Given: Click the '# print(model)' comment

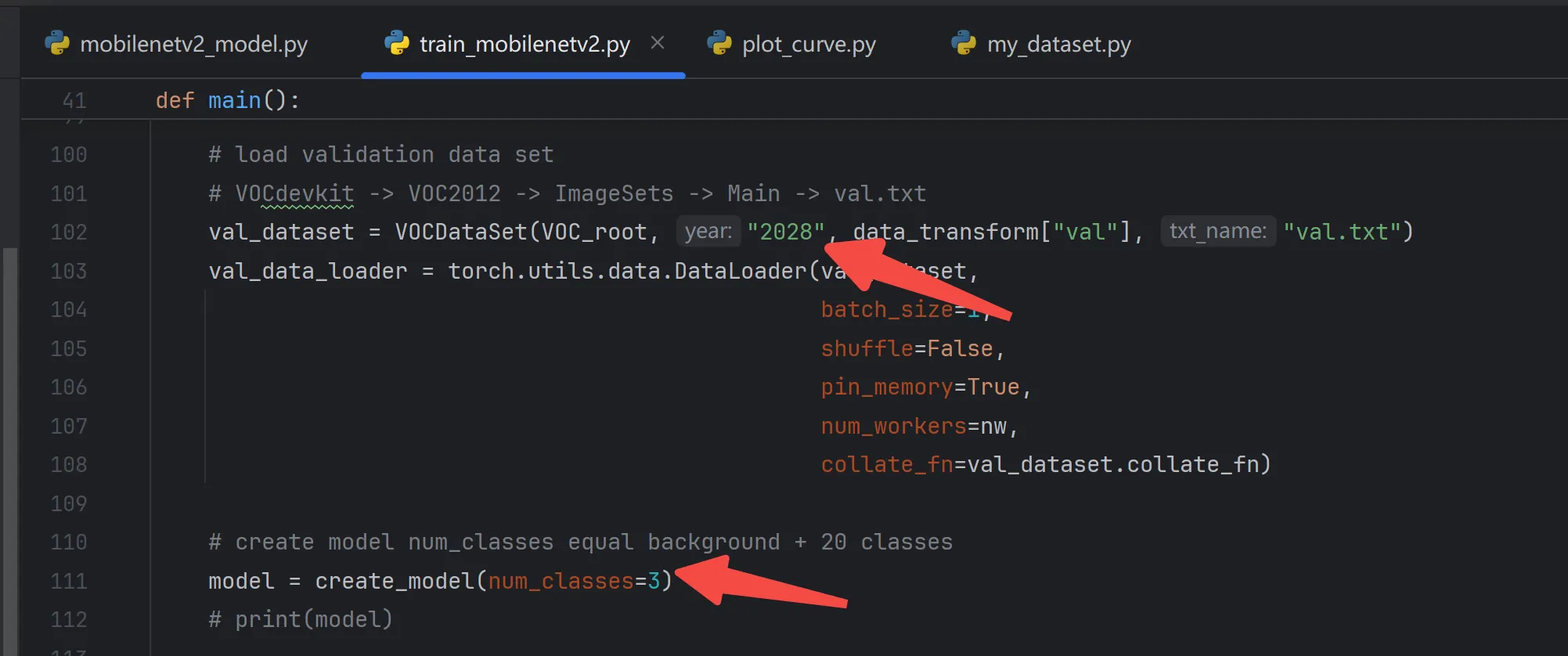Looking at the screenshot, I should click(x=301, y=620).
